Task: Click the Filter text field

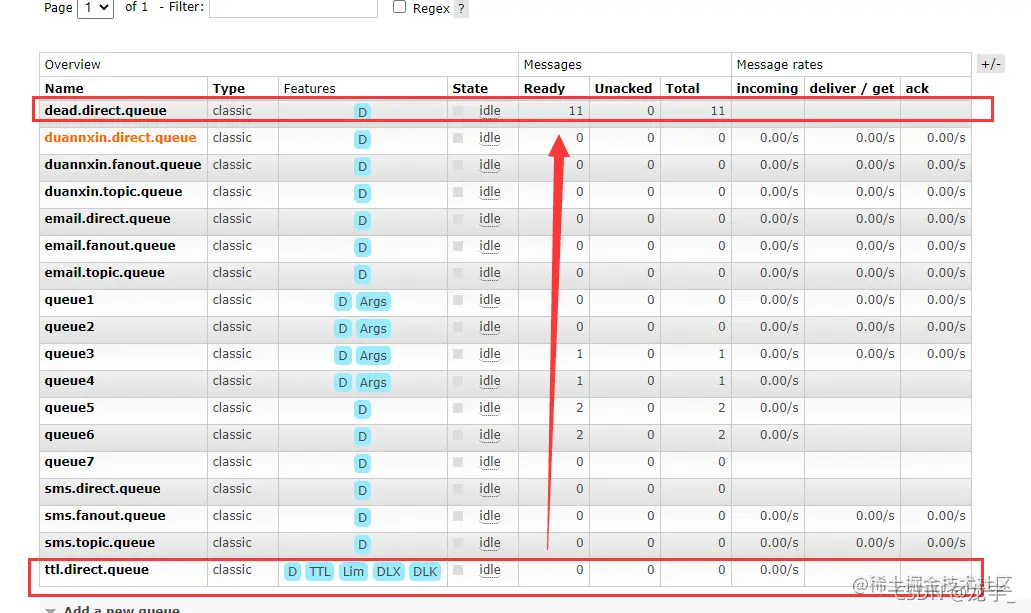Action: click(293, 8)
